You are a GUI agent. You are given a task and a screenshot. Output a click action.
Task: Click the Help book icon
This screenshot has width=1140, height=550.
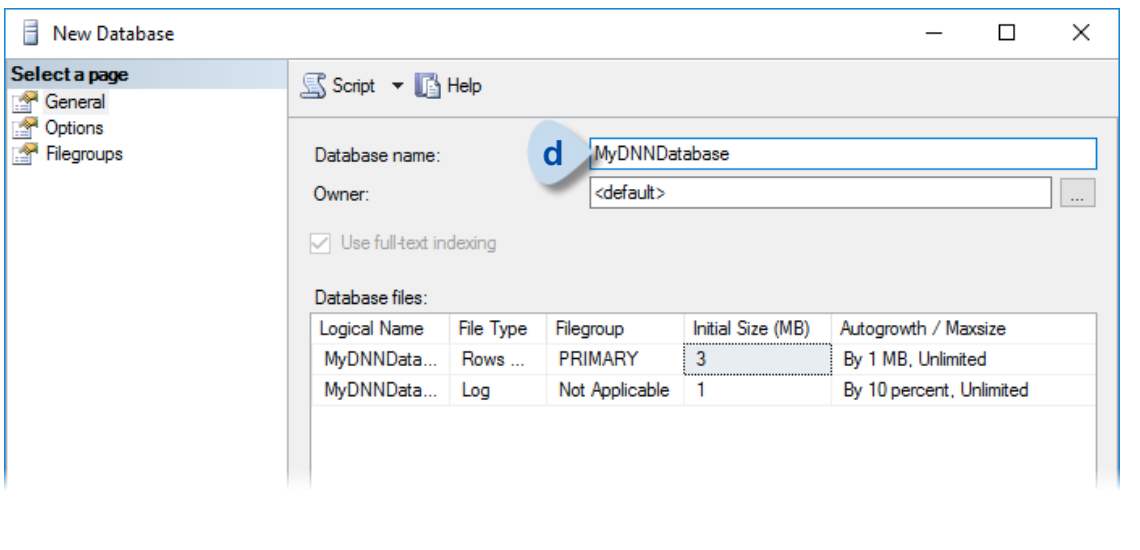[x=429, y=86]
